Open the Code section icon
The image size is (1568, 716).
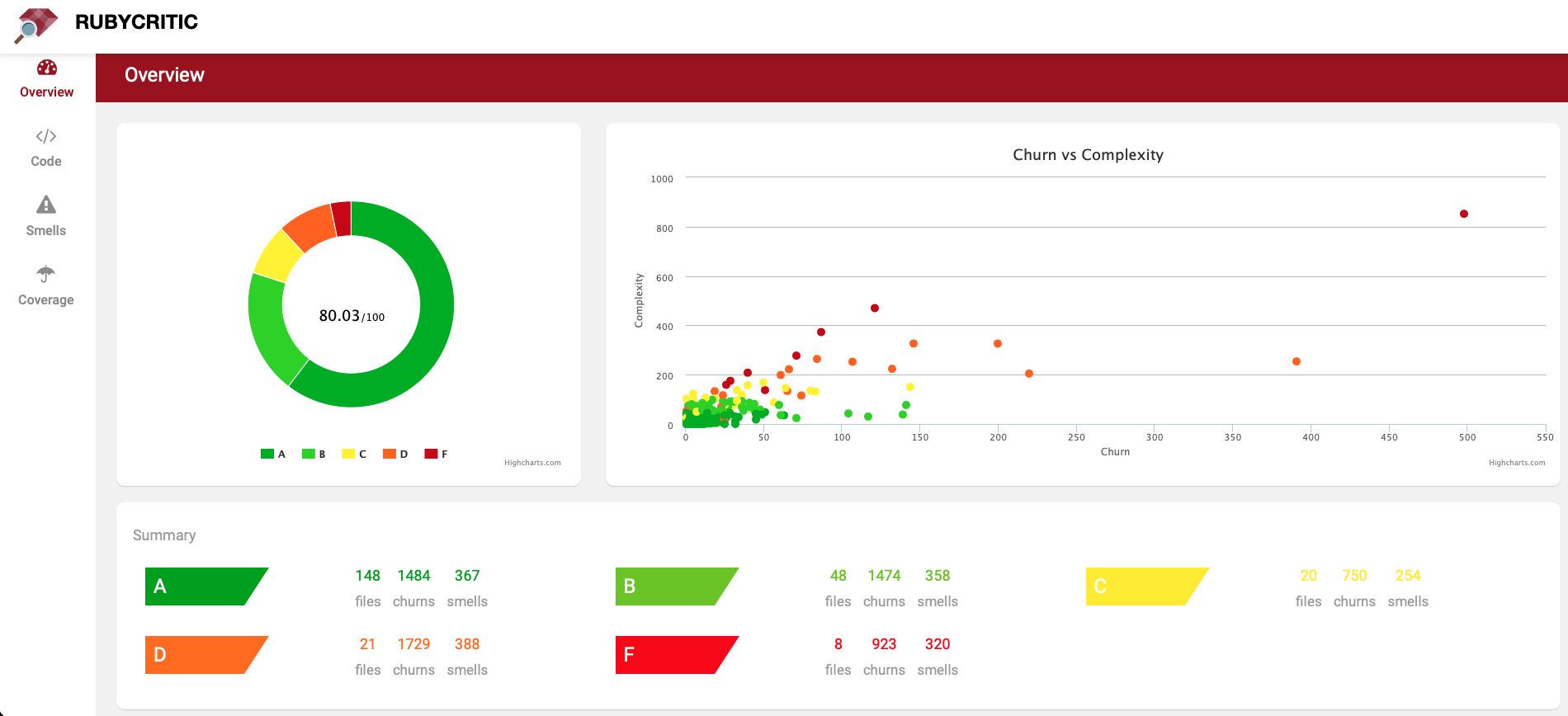(46, 136)
